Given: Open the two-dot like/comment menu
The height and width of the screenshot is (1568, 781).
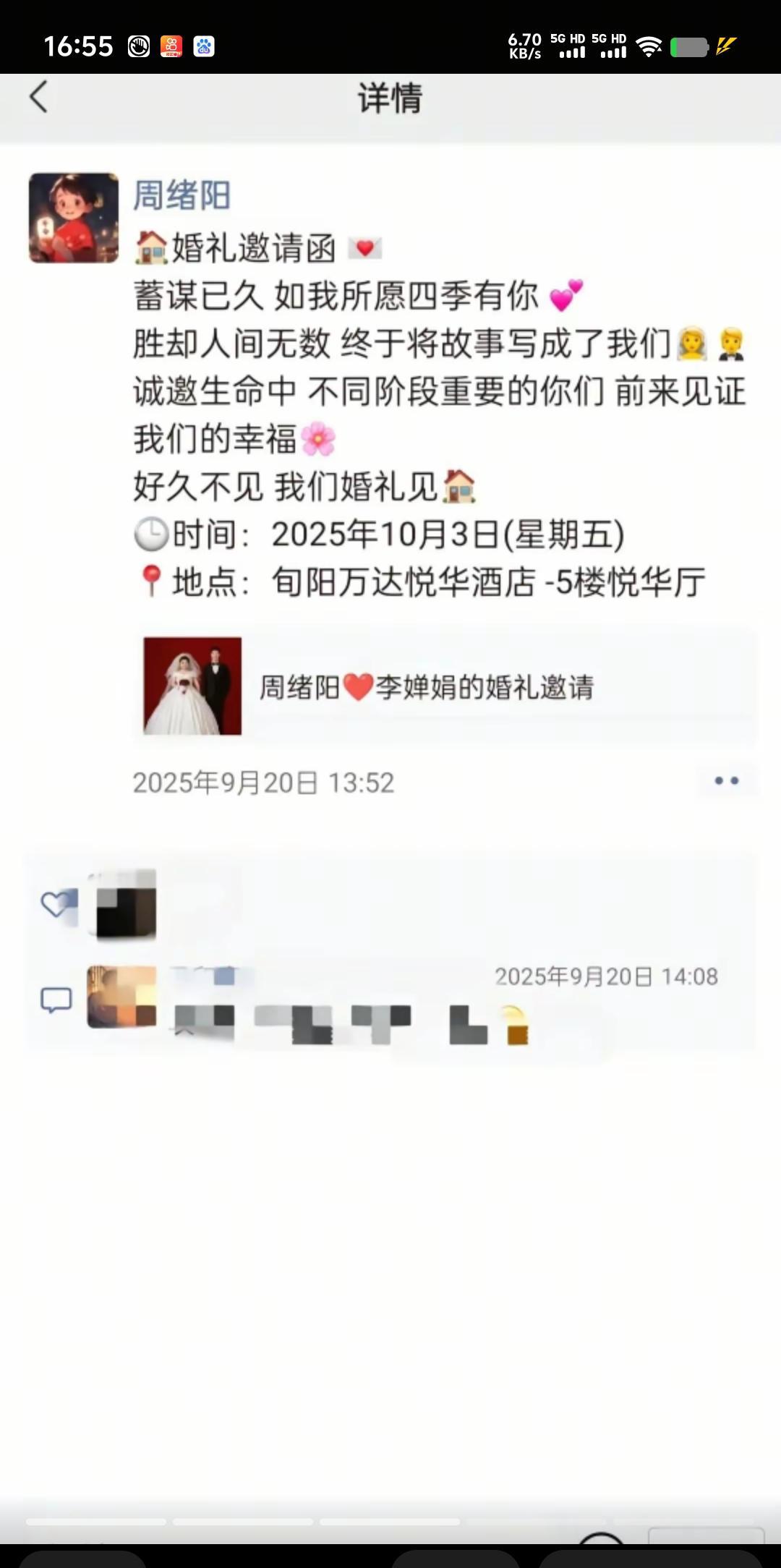Looking at the screenshot, I should click(726, 781).
